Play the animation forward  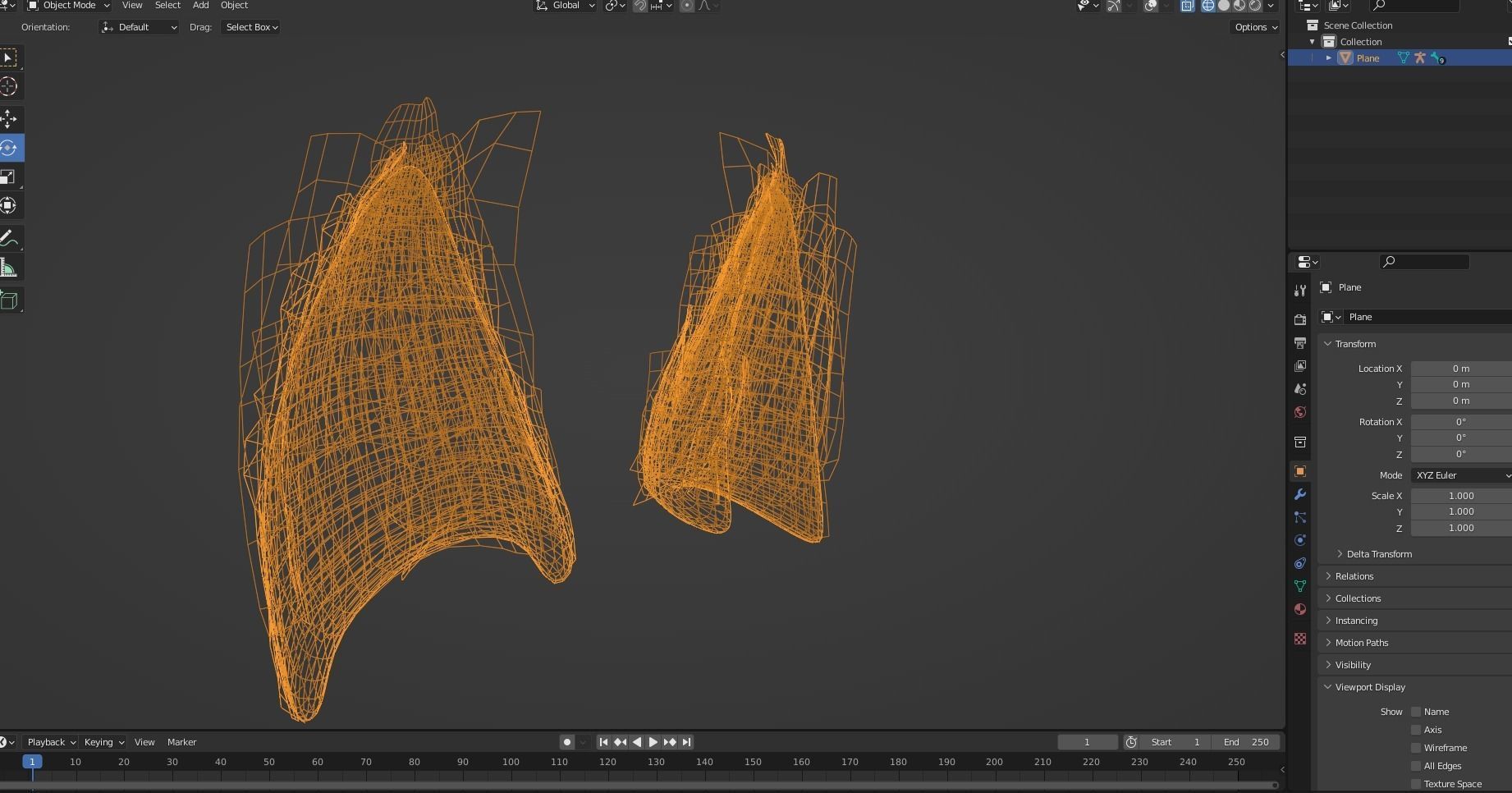(653, 742)
